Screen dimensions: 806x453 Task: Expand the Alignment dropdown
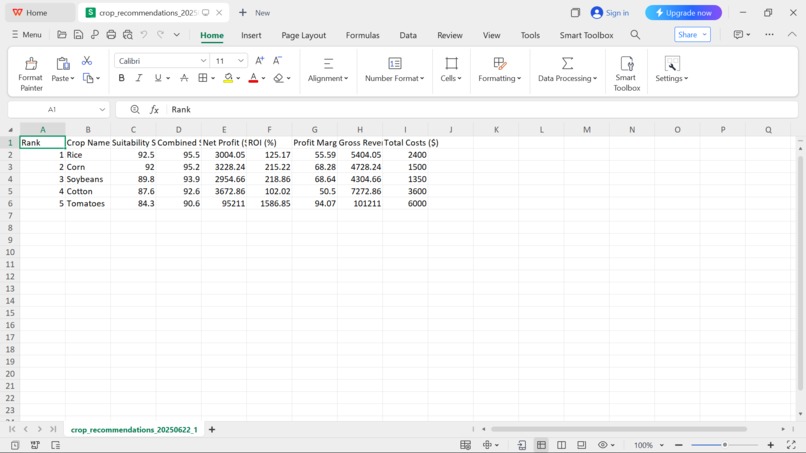pyautogui.click(x=328, y=78)
